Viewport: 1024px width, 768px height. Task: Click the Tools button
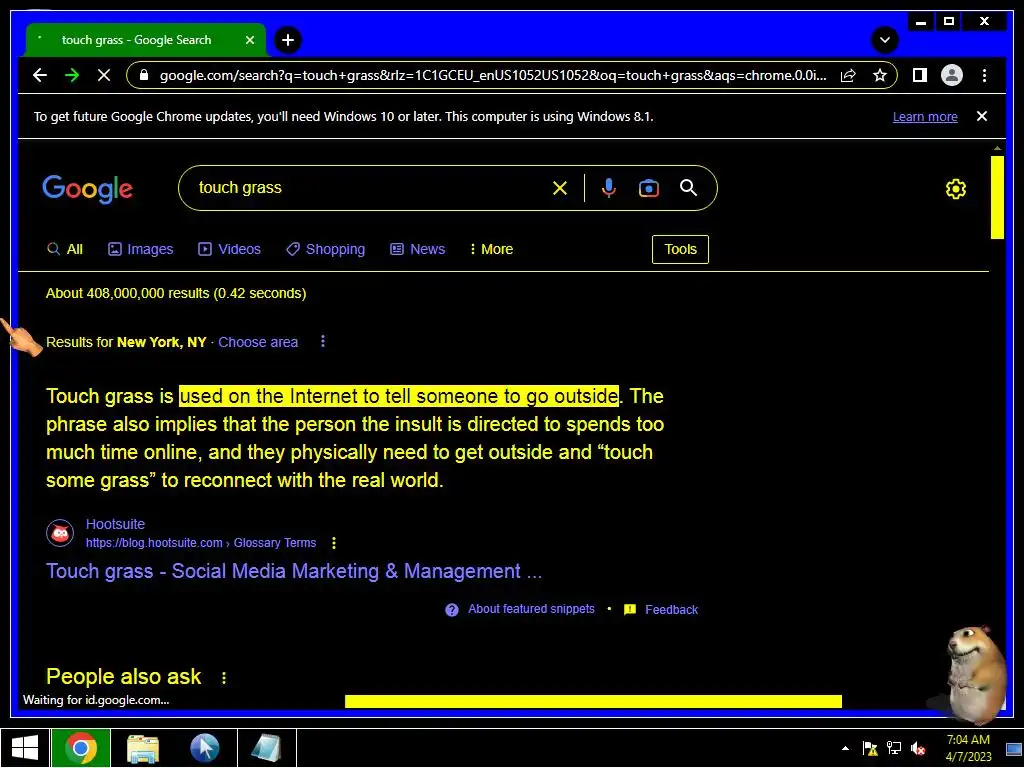coord(680,249)
